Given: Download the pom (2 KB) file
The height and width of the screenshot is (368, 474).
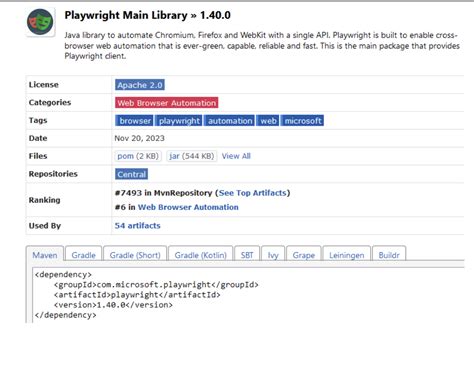Looking at the screenshot, I should click(x=138, y=156).
